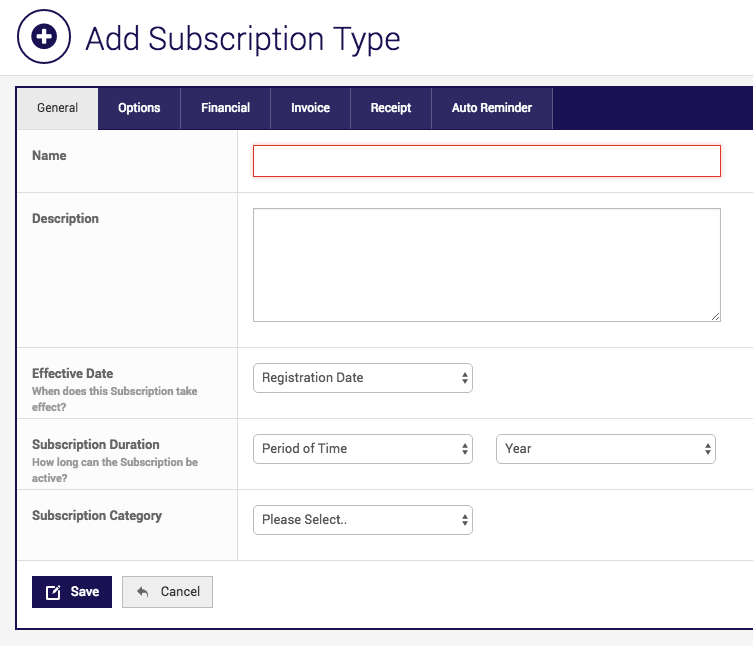Switch to the General tab
This screenshot has height=646, width=753.
click(57, 108)
